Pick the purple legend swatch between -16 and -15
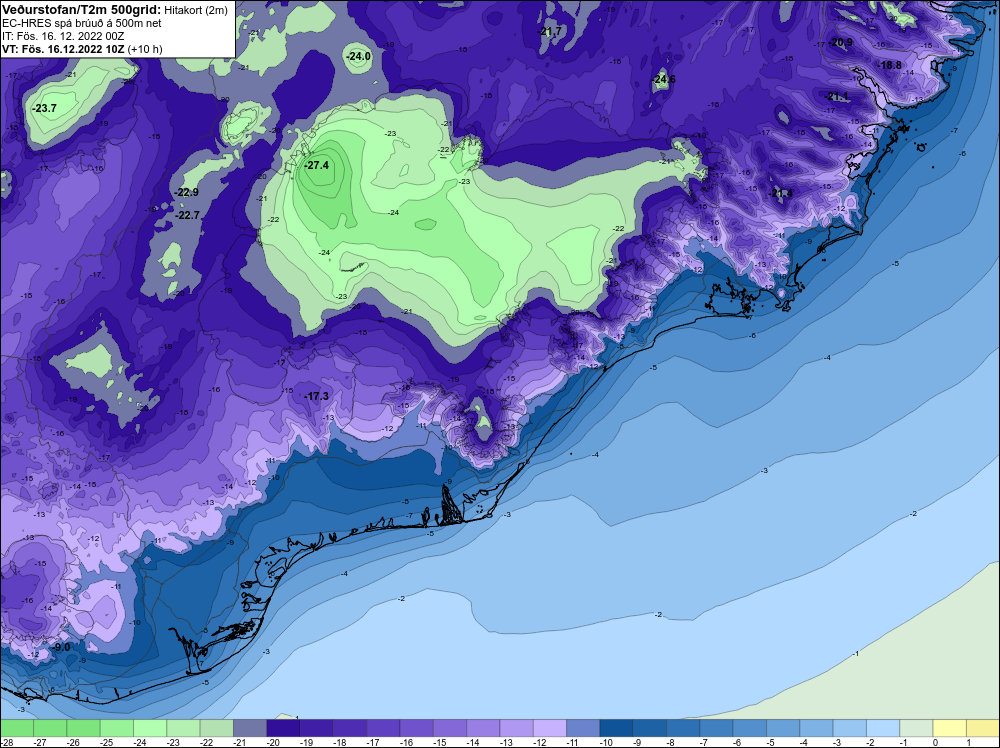The width and height of the screenshot is (1000, 748). tap(416, 728)
